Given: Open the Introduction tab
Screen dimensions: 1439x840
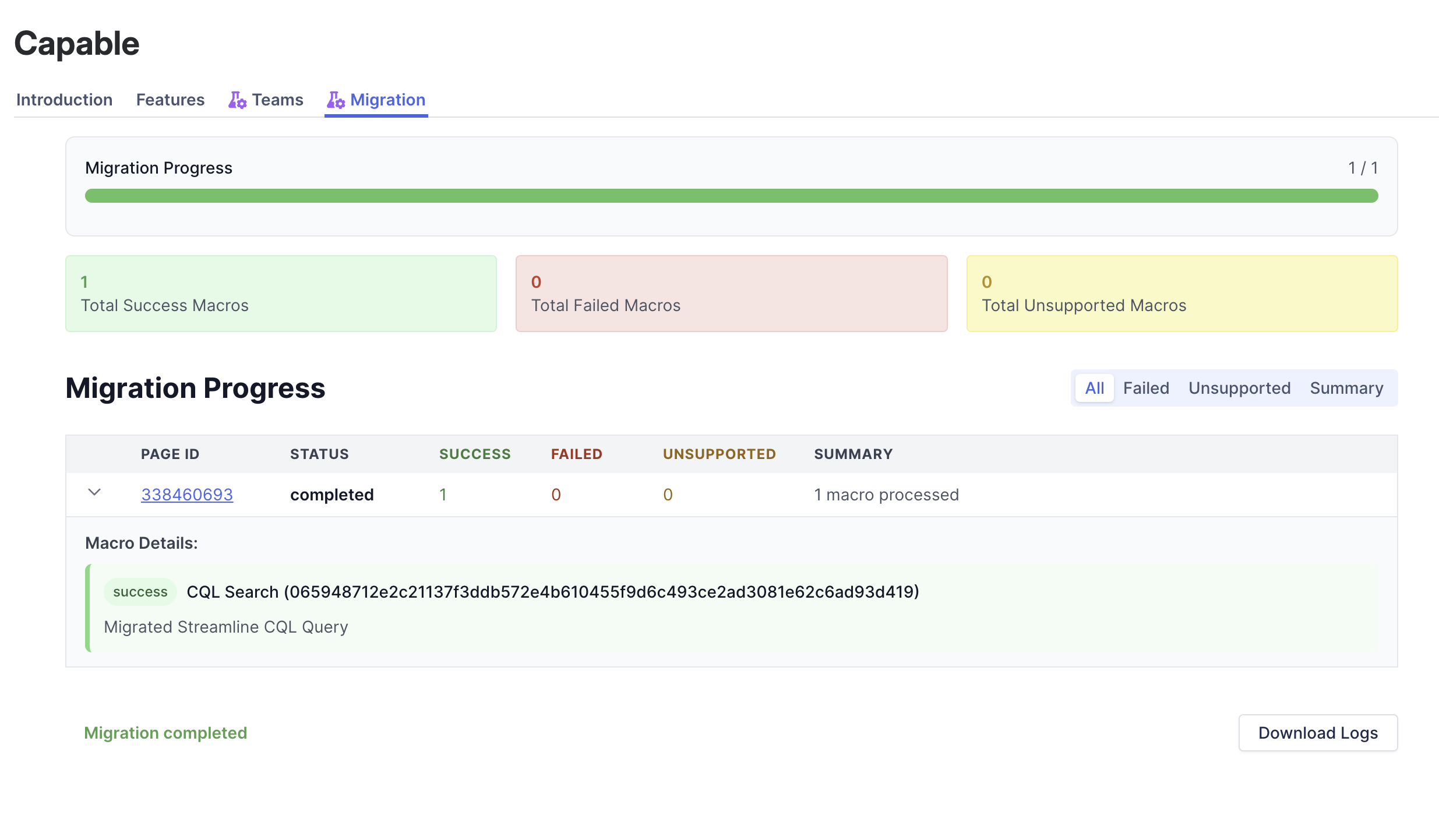Looking at the screenshot, I should coord(64,100).
